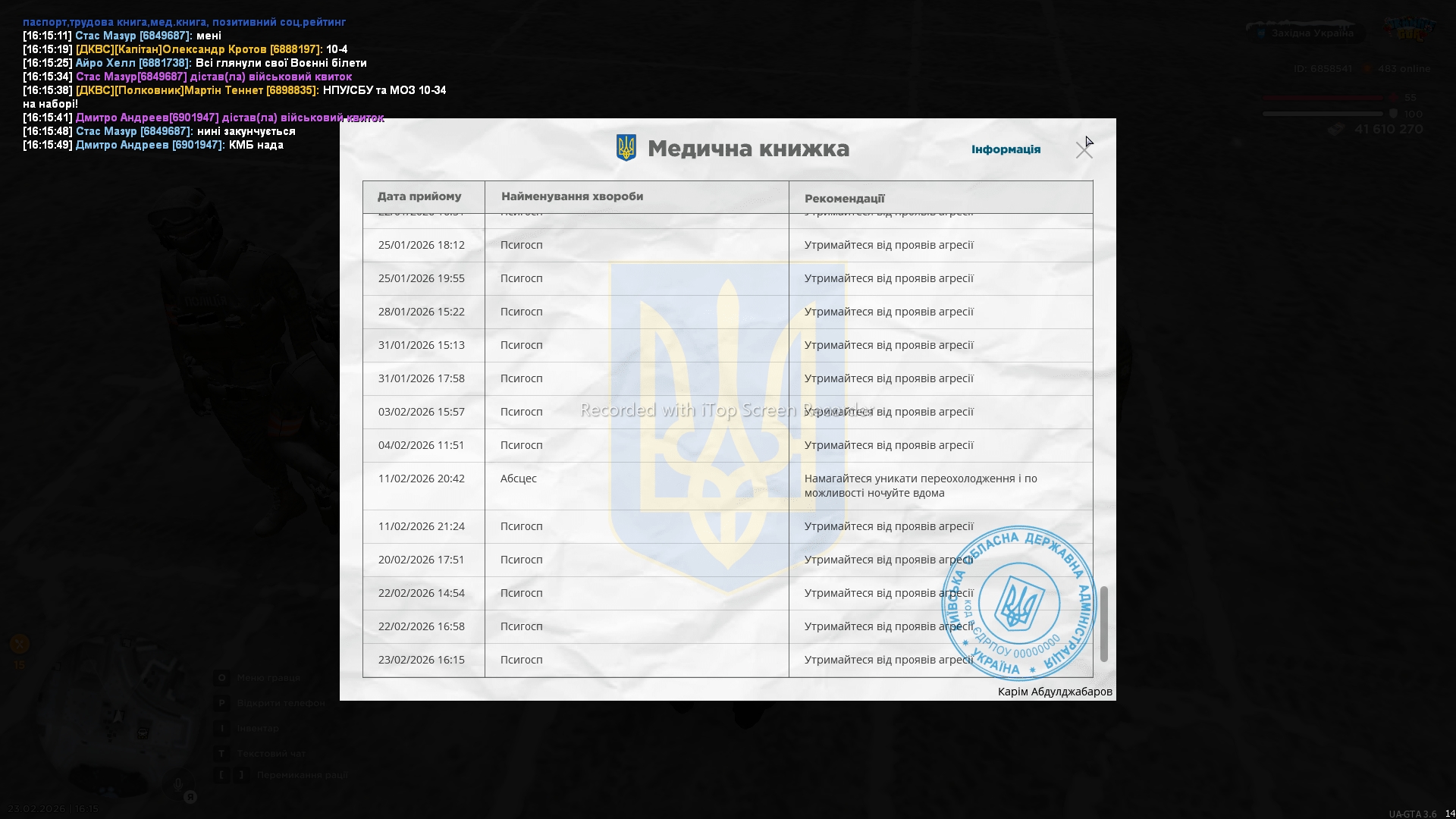Click the blue administration stamp seal
This screenshot has height=819, width=1456.
click(x=1018, y=604)
